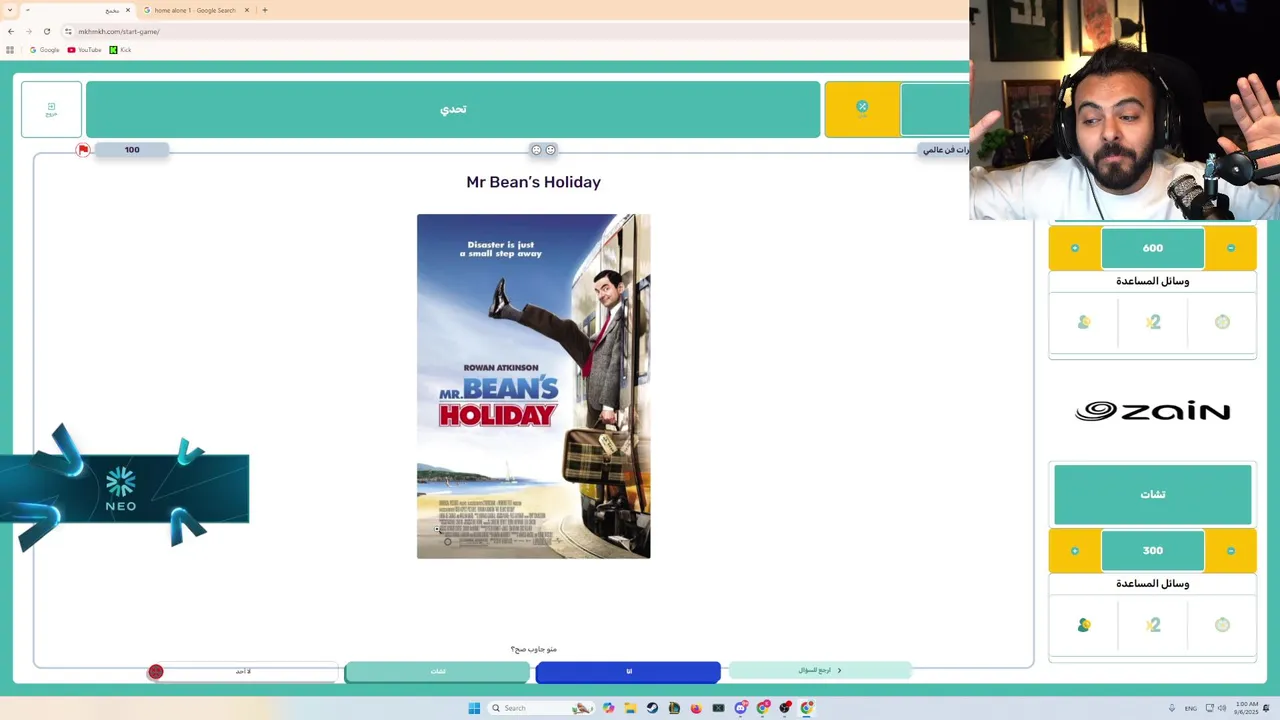The image size is (1280, 720).
Task: Click the yellow icon beside the تحدي banner
Action: click(862, 109)
